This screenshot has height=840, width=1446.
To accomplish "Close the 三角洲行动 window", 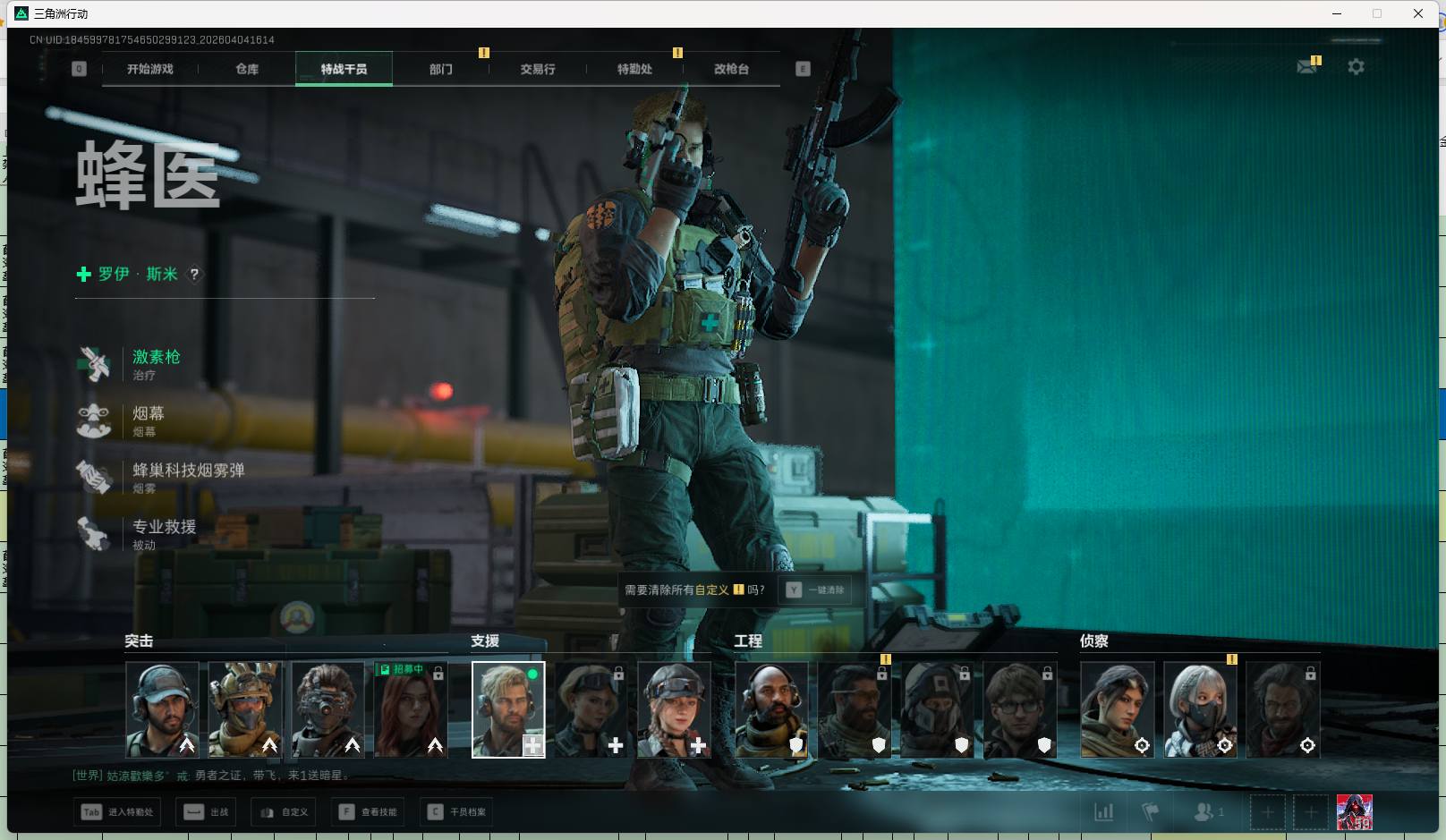I will [1418, 13].
